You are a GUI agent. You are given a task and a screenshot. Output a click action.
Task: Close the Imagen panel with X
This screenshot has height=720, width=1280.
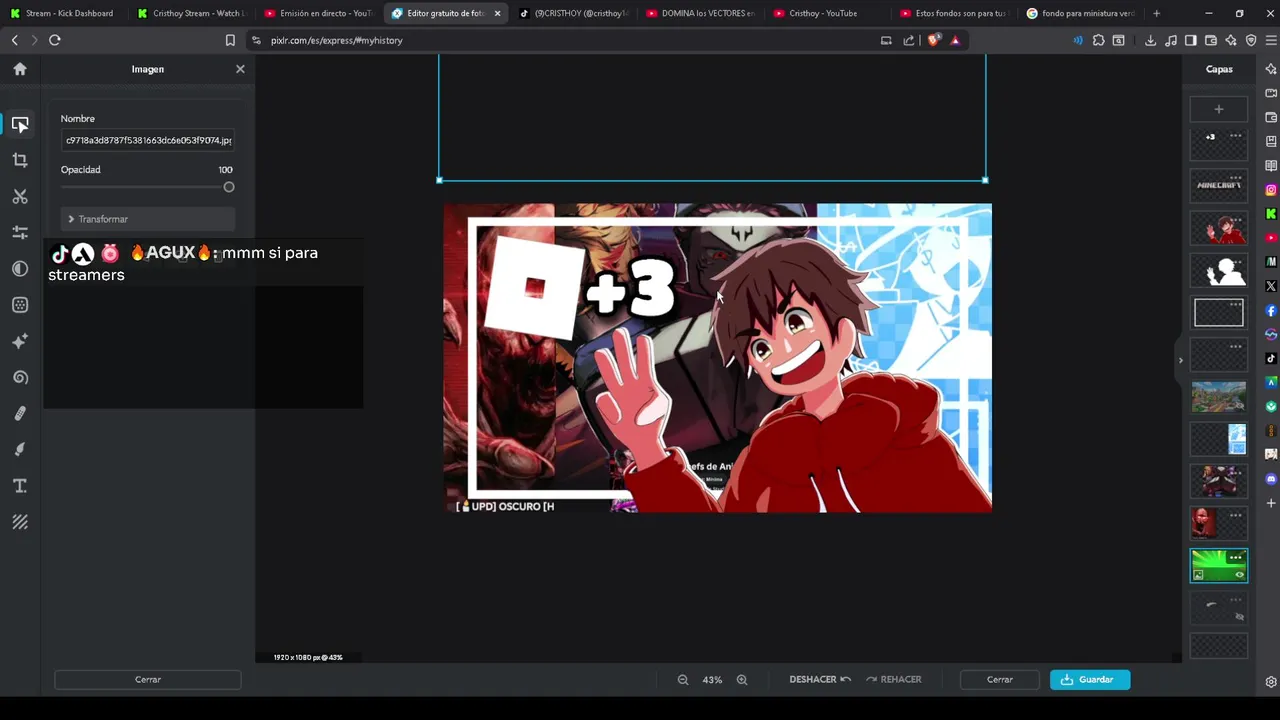pyautogui.click(x=240, y=69)
